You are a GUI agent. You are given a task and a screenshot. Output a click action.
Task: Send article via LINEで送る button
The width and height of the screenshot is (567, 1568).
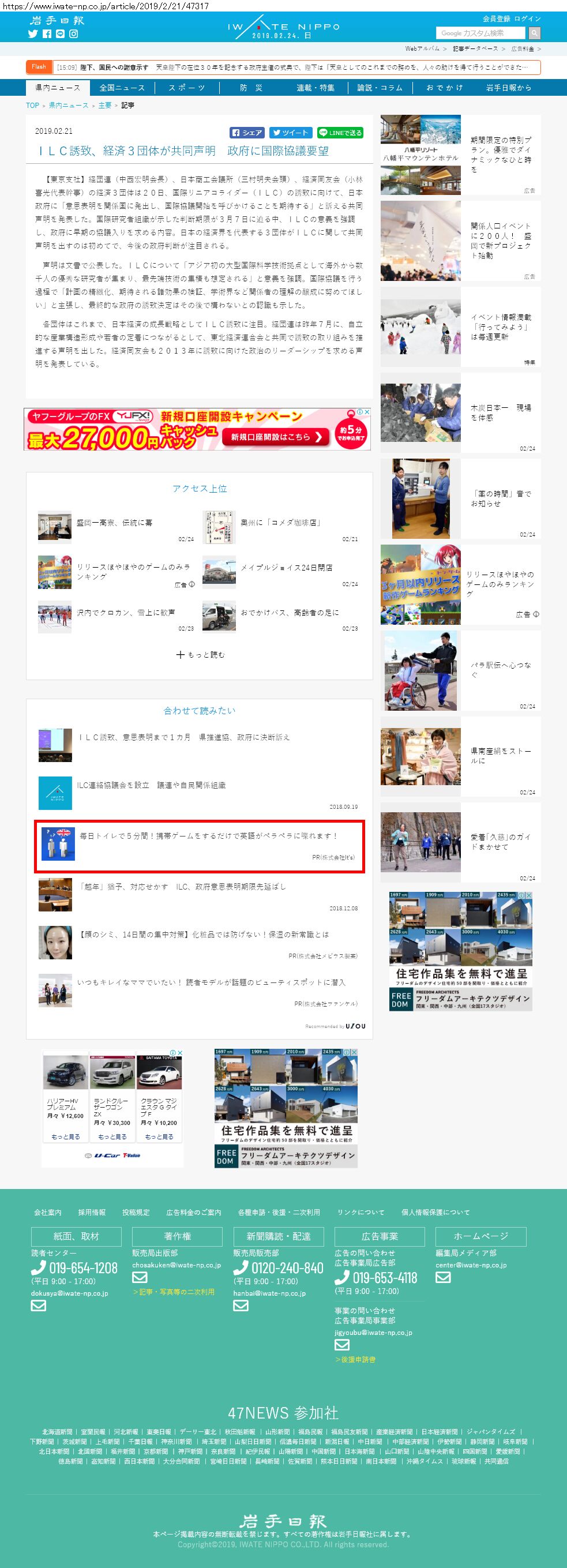click(340, 133)
